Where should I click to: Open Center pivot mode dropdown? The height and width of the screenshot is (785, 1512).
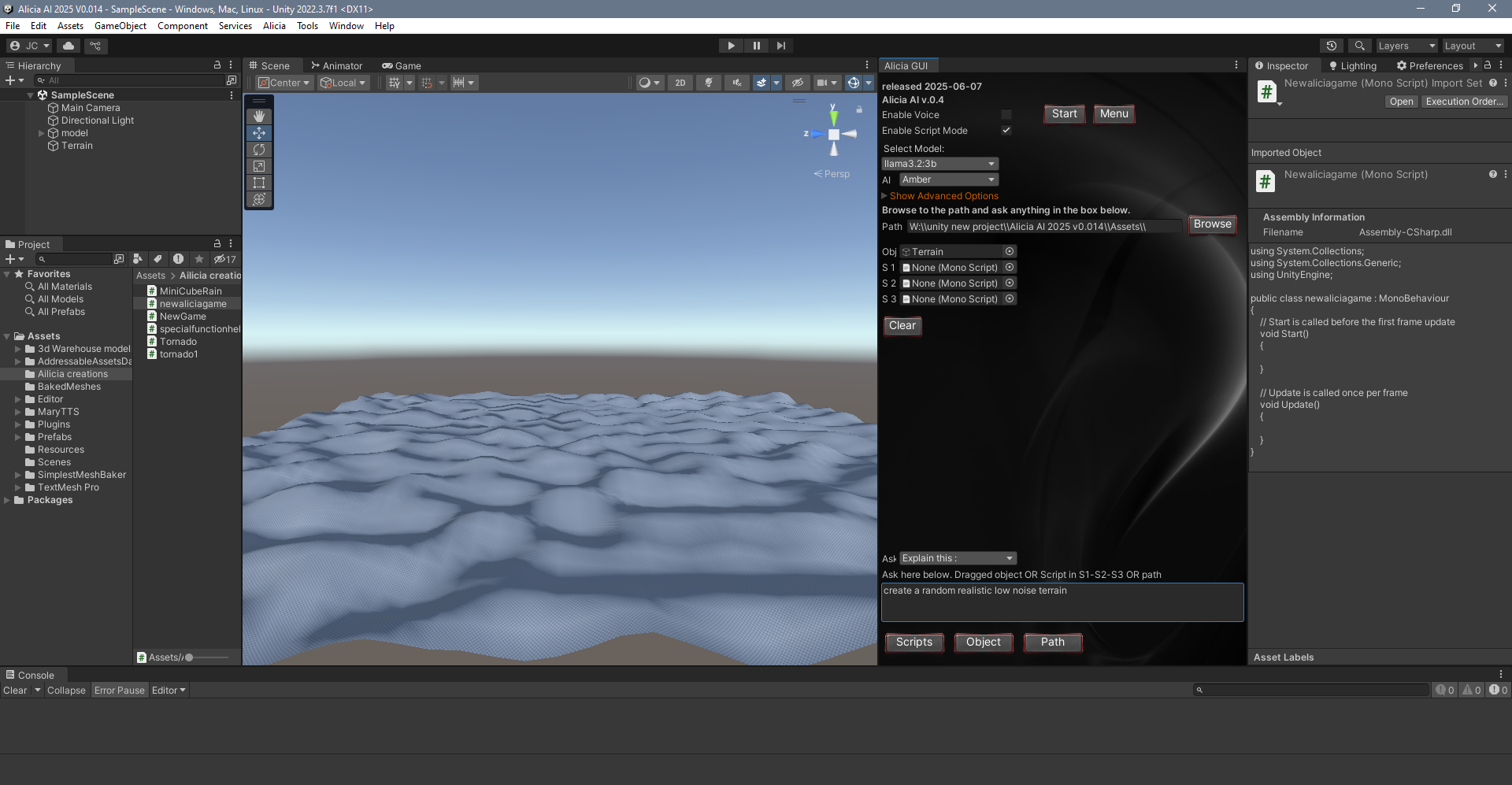point(284,83)
